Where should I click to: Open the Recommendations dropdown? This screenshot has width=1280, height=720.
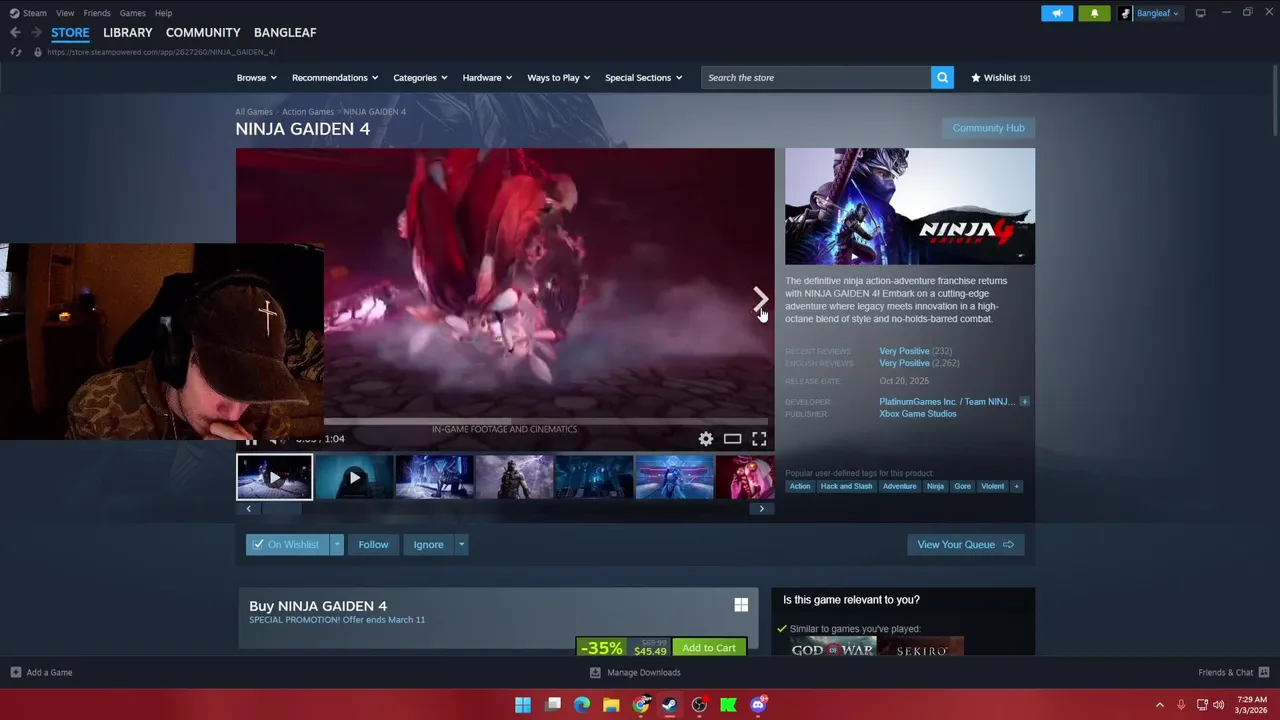tap(334, 78)
